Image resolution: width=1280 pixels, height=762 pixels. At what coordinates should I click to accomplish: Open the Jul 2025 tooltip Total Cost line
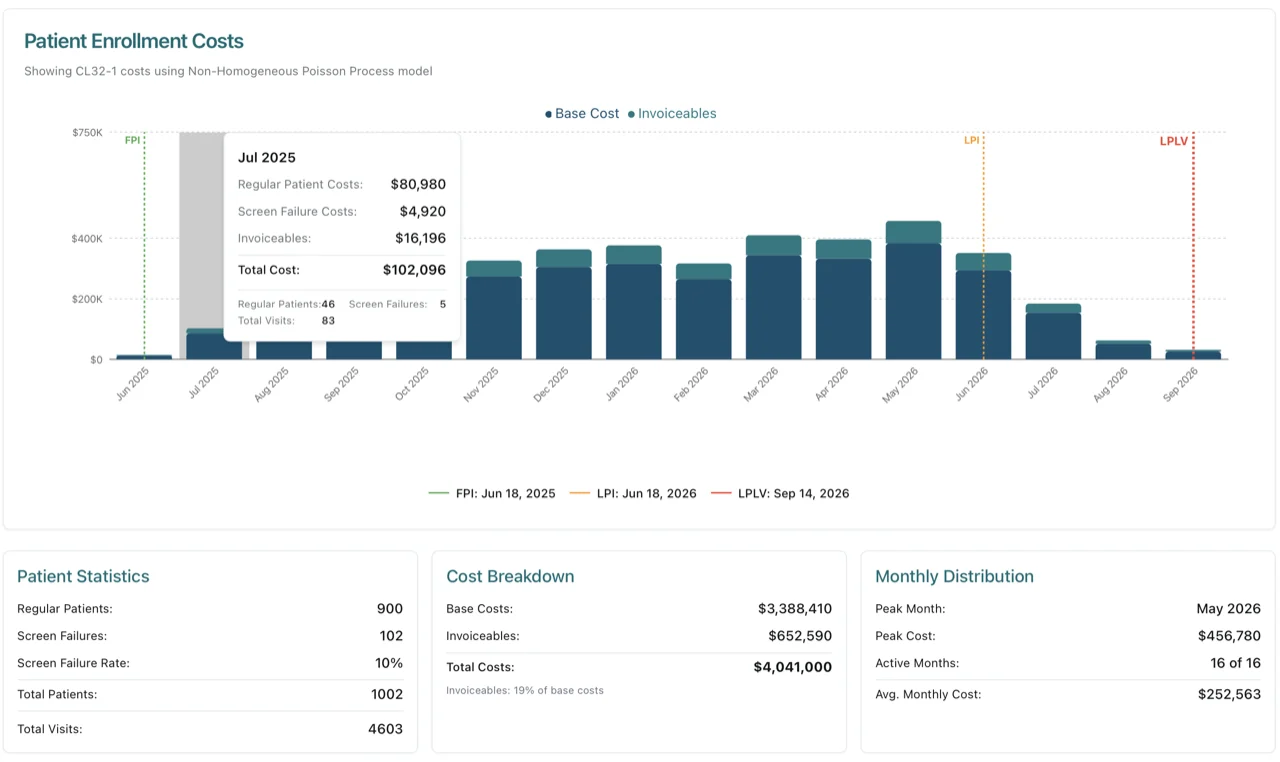click(x=340, y=269)
